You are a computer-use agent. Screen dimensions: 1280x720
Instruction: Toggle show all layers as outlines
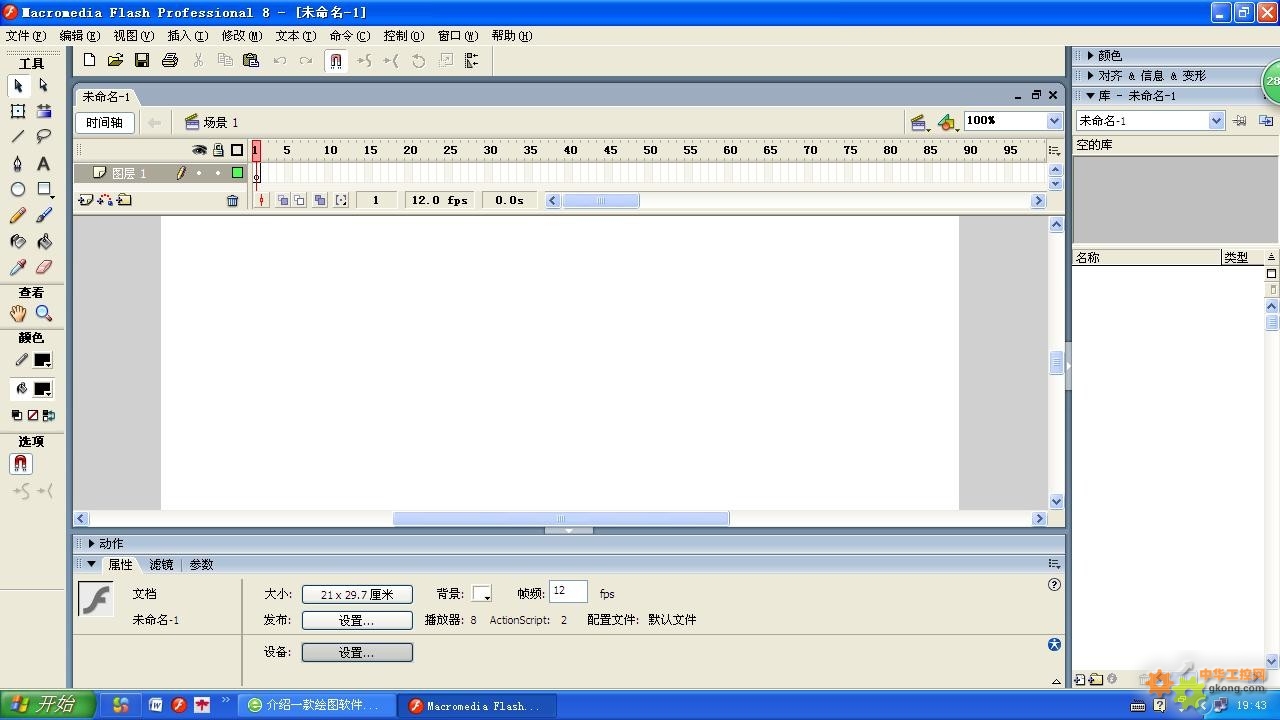pos(237,150)
